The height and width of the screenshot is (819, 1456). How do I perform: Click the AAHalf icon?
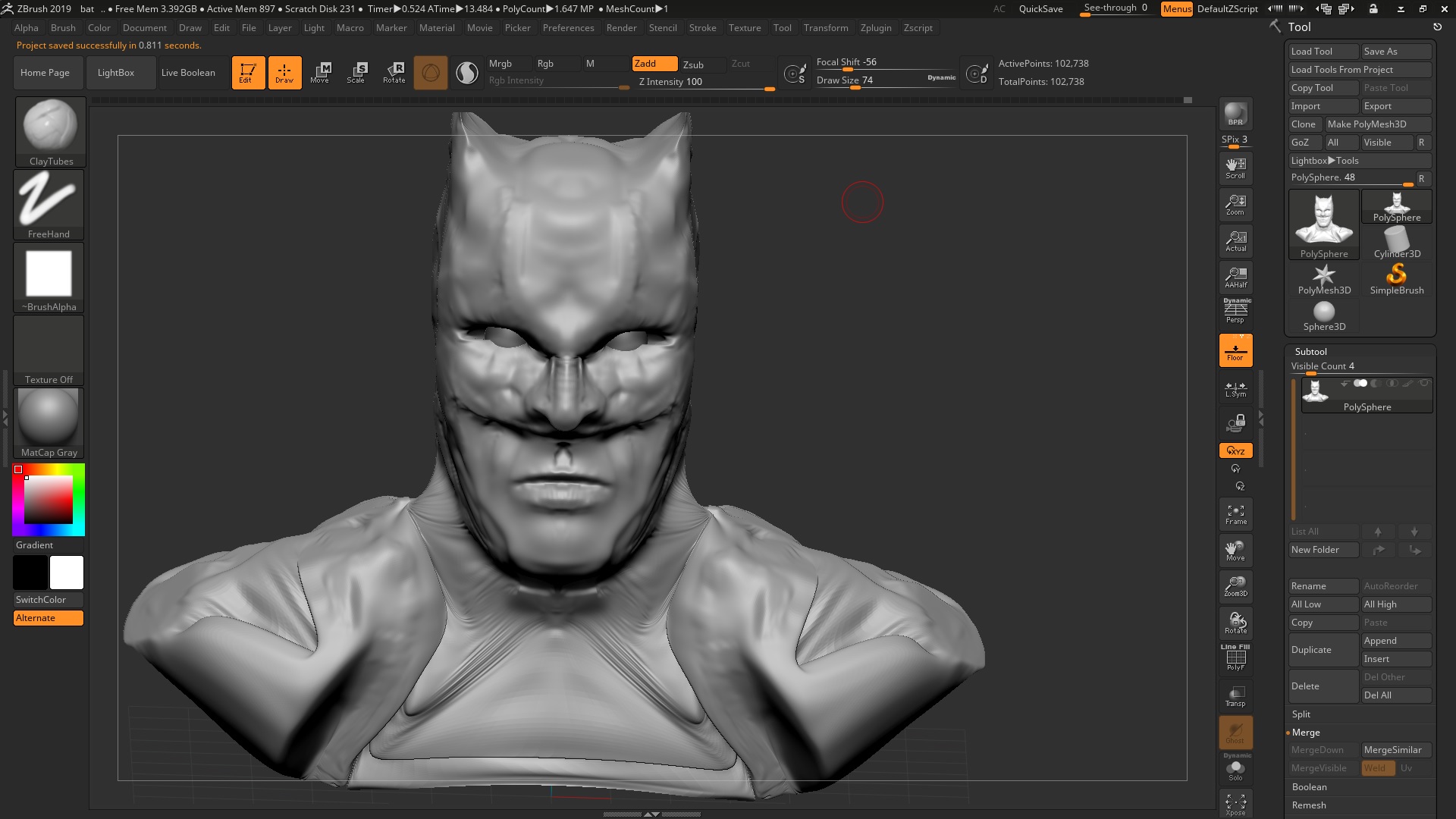(x=1235, y=278)
